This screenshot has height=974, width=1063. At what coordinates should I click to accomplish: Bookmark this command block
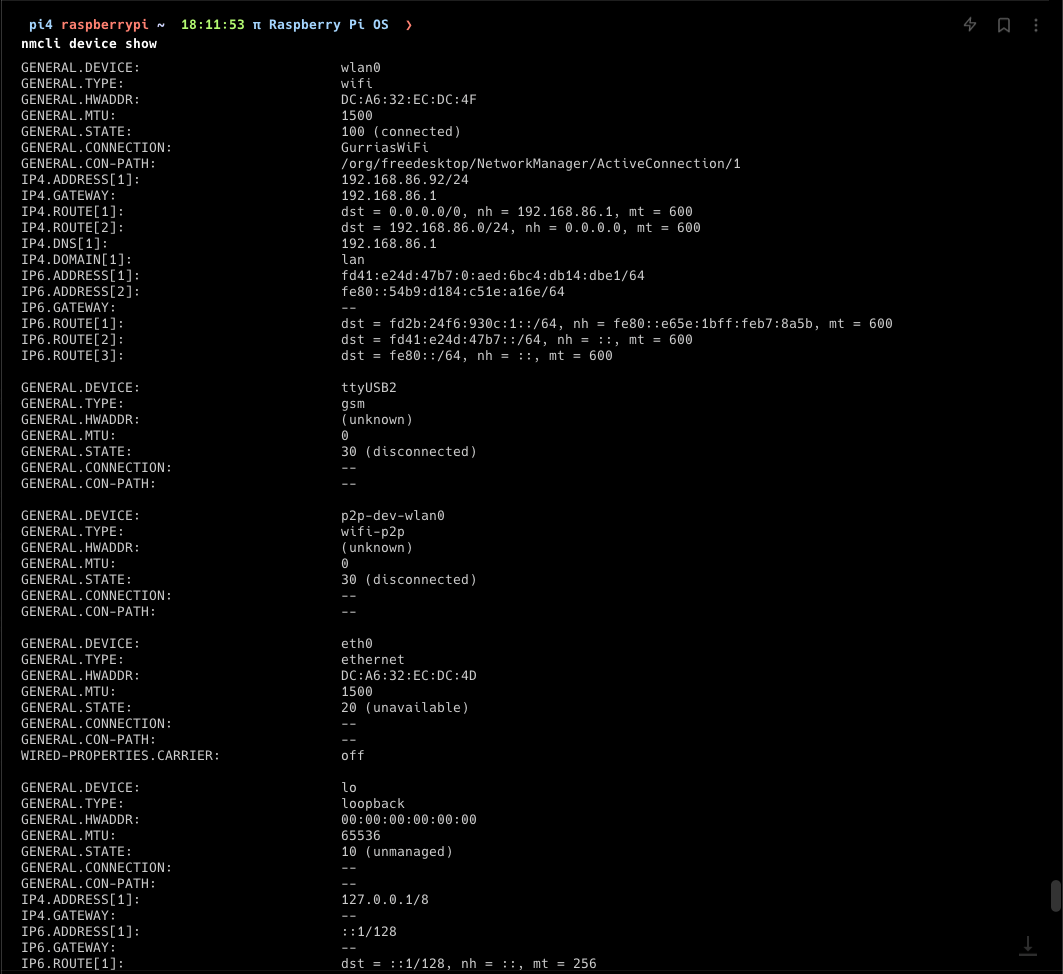(1003, 25)
